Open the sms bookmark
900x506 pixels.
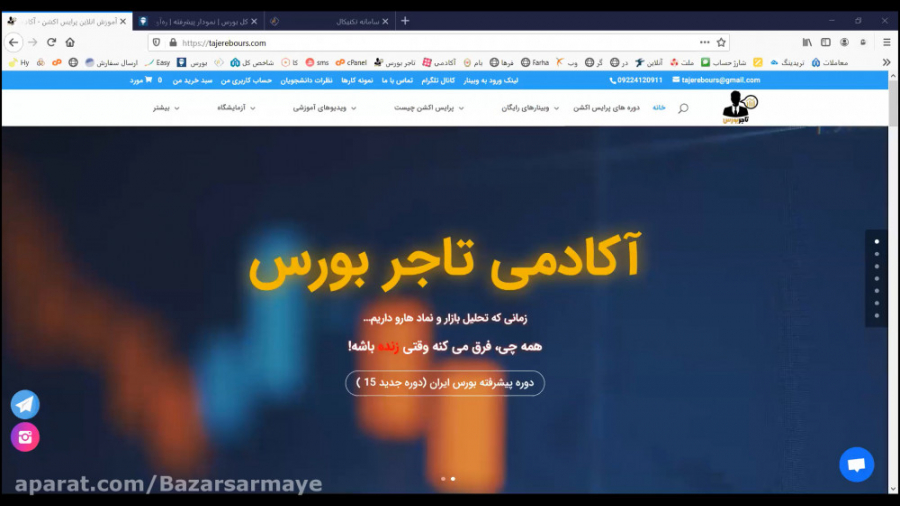click(317, 63)
